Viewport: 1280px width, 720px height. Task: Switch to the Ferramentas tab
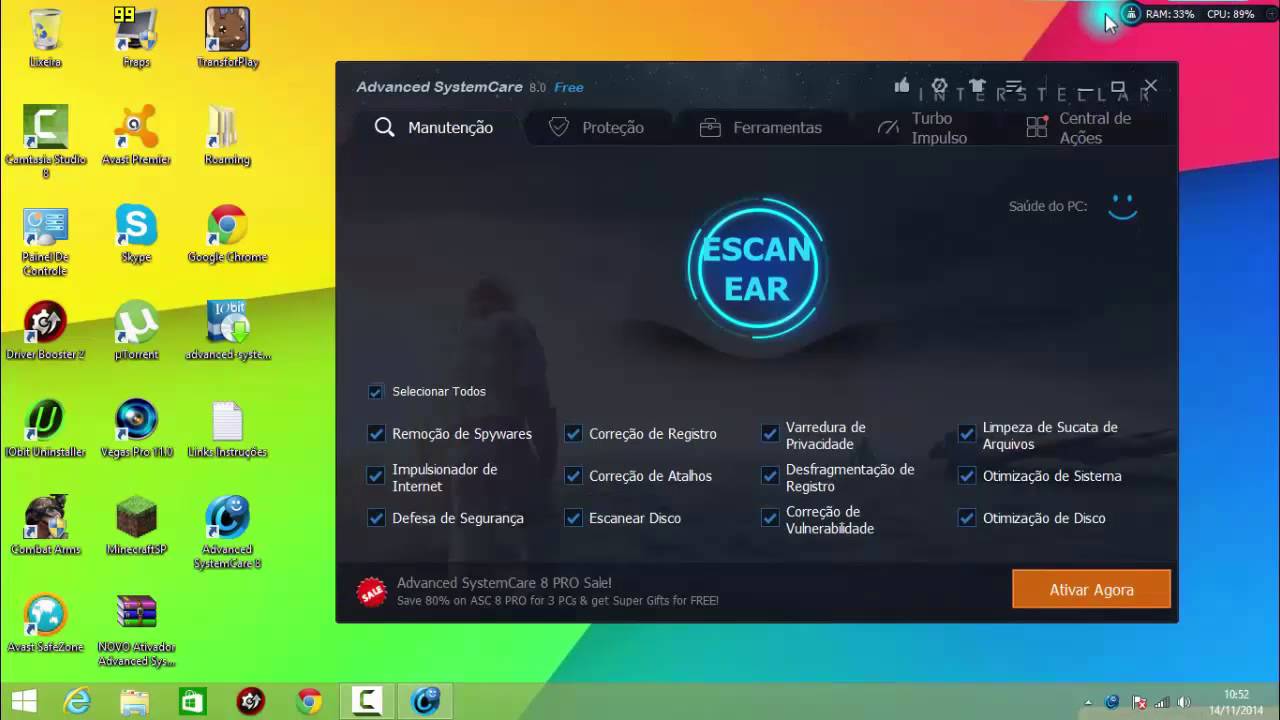coord(760,127)
